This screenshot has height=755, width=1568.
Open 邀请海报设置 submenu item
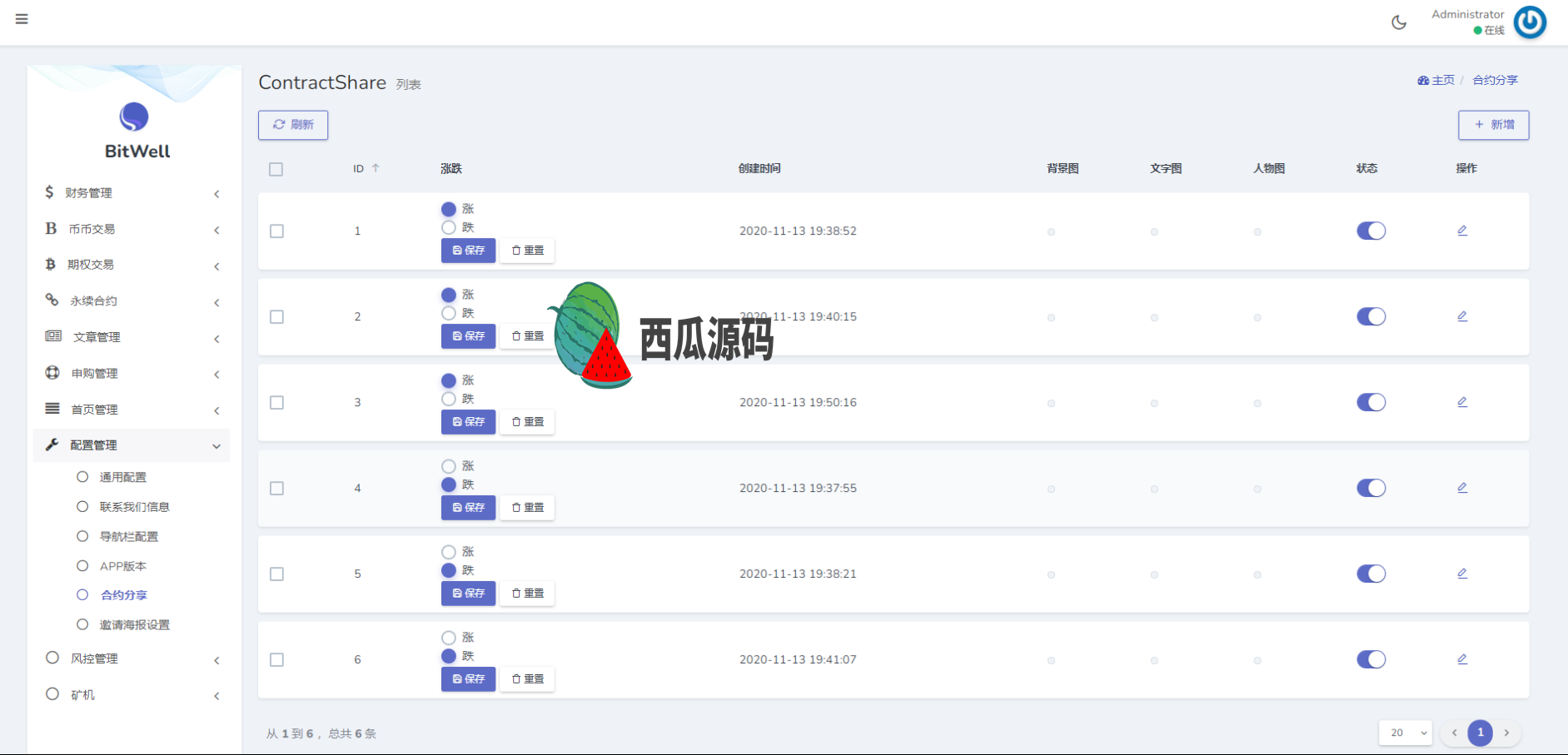point(134,625)
